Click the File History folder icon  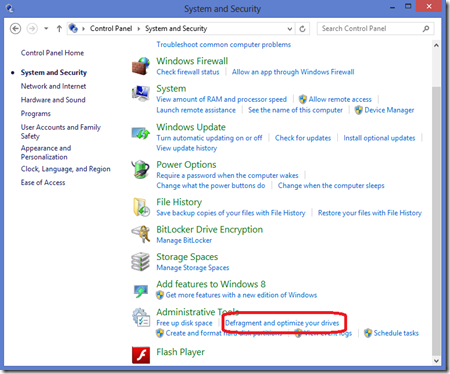(x=141, y=207)
